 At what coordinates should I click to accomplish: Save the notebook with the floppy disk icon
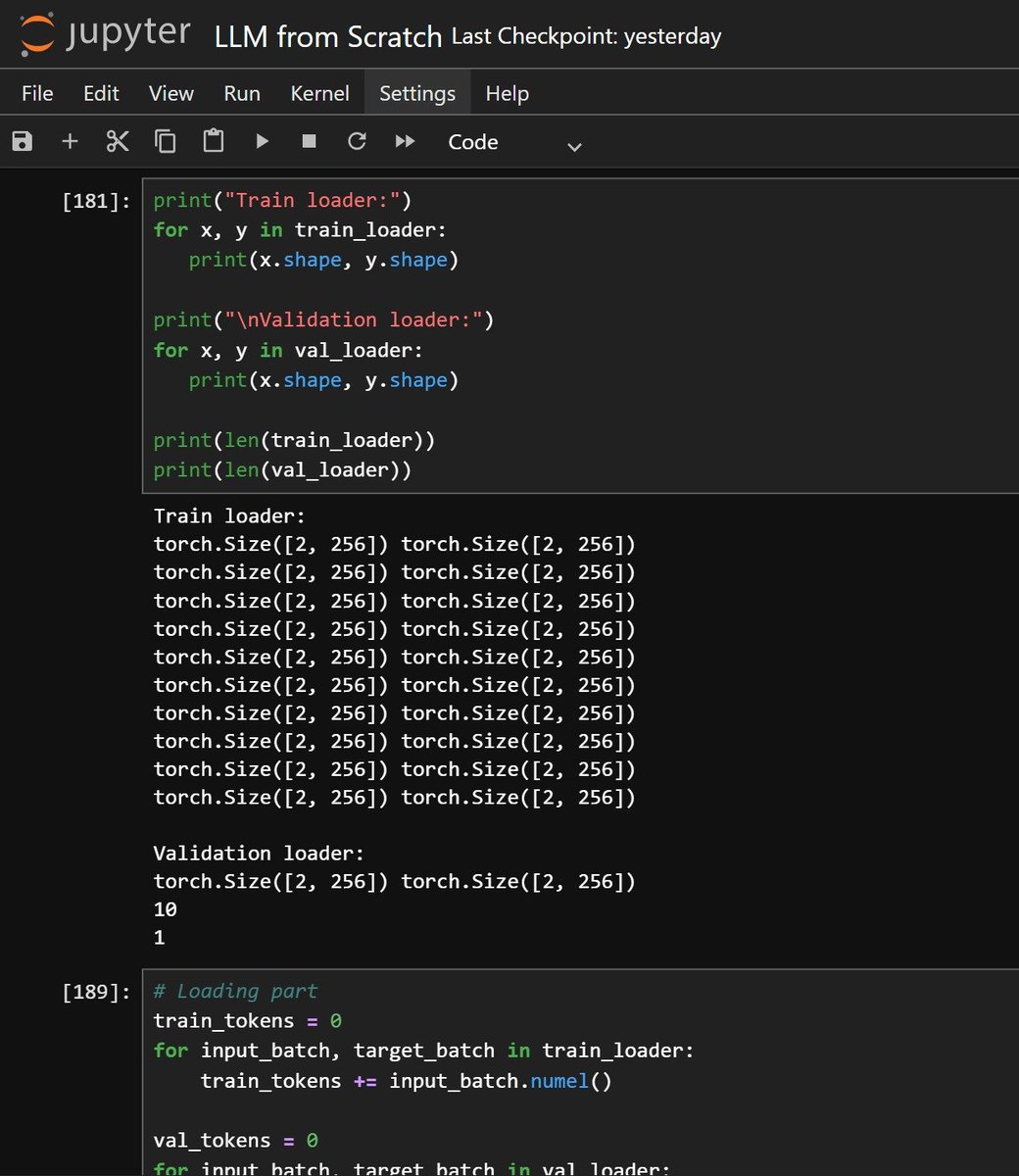point(22,142)
